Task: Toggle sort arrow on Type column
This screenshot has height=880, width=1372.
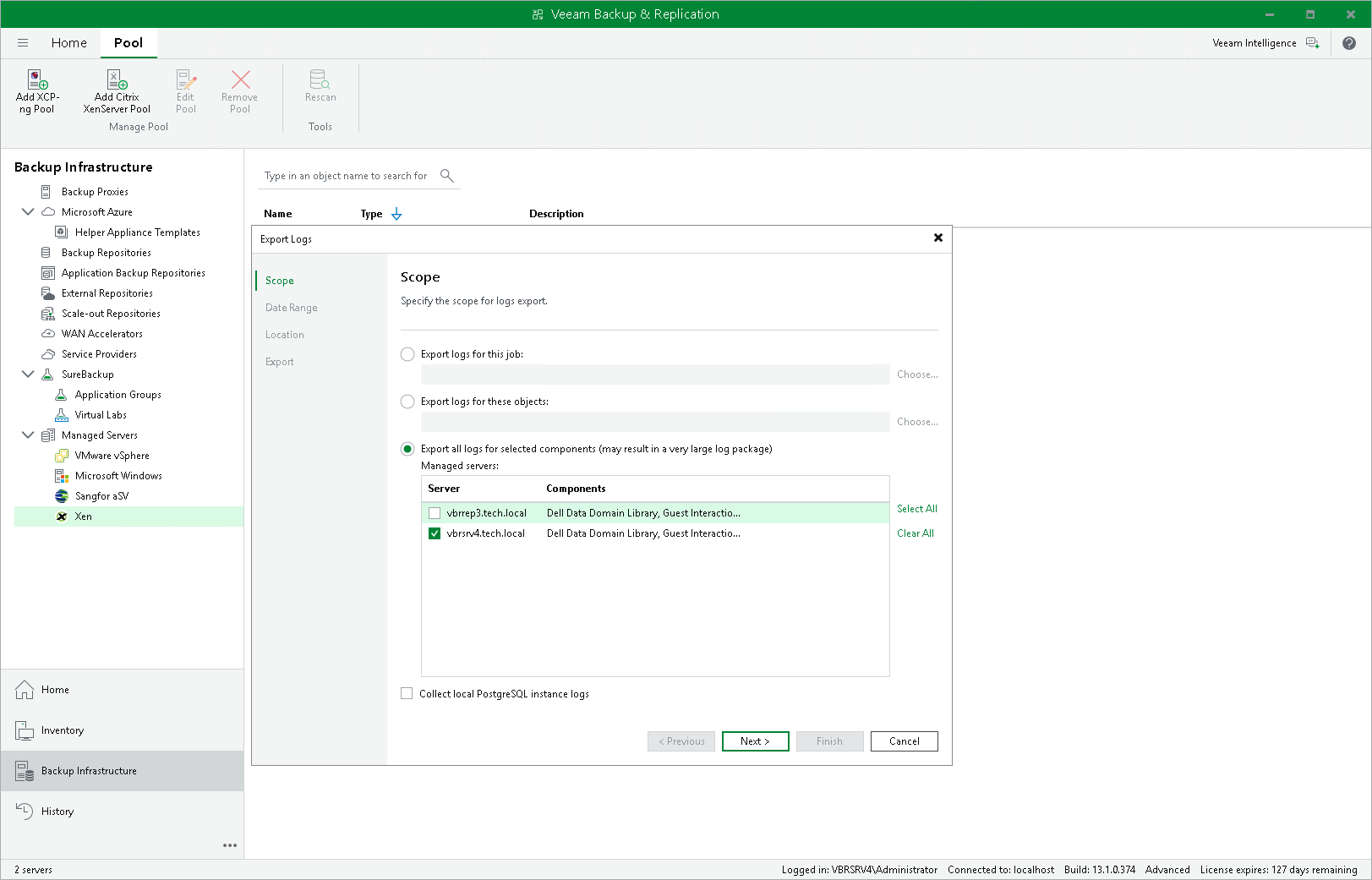Action: pyautogui.click(x=396, y=214)
